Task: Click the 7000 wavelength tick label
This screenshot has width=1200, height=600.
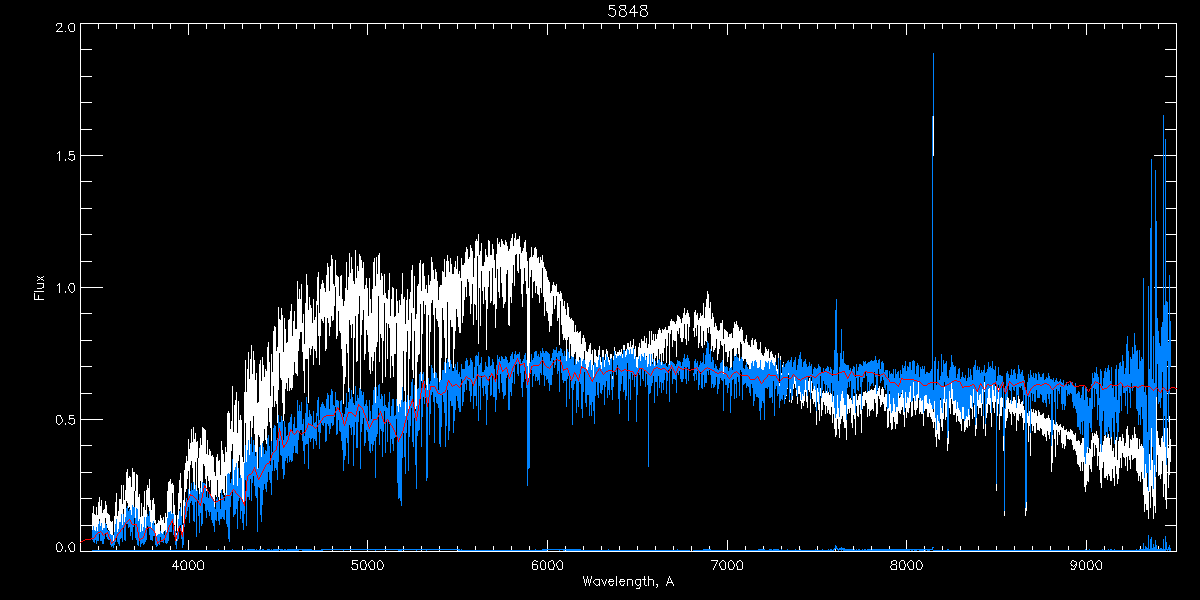Action: tap(727, 566)
